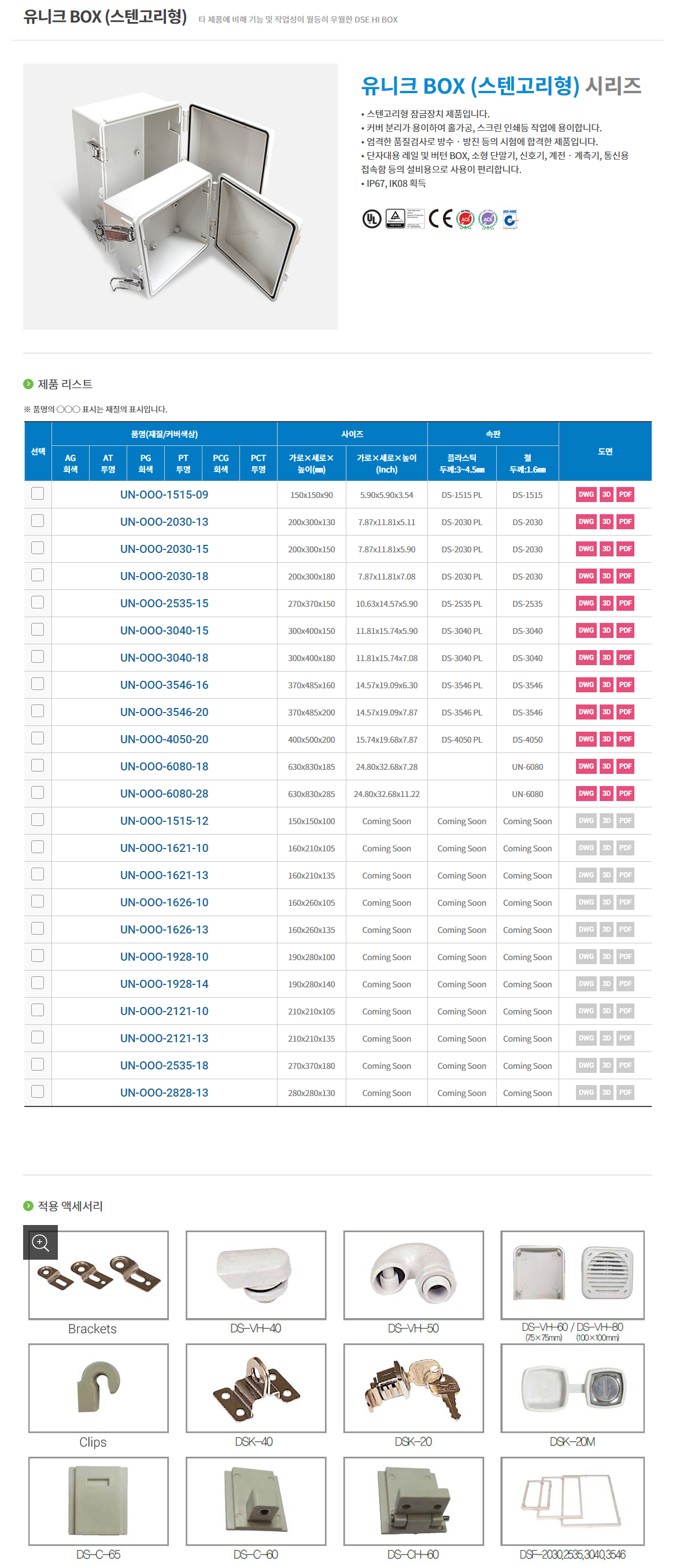Download PDF for UN-OOO-6080-28
The image size is (676, 1568).
click(625, 794)
